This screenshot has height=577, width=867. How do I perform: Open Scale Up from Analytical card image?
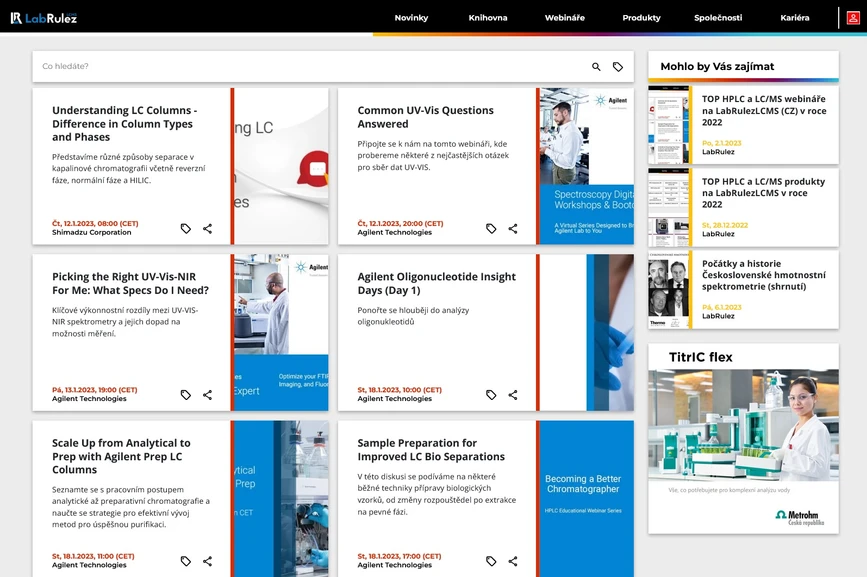281,499
